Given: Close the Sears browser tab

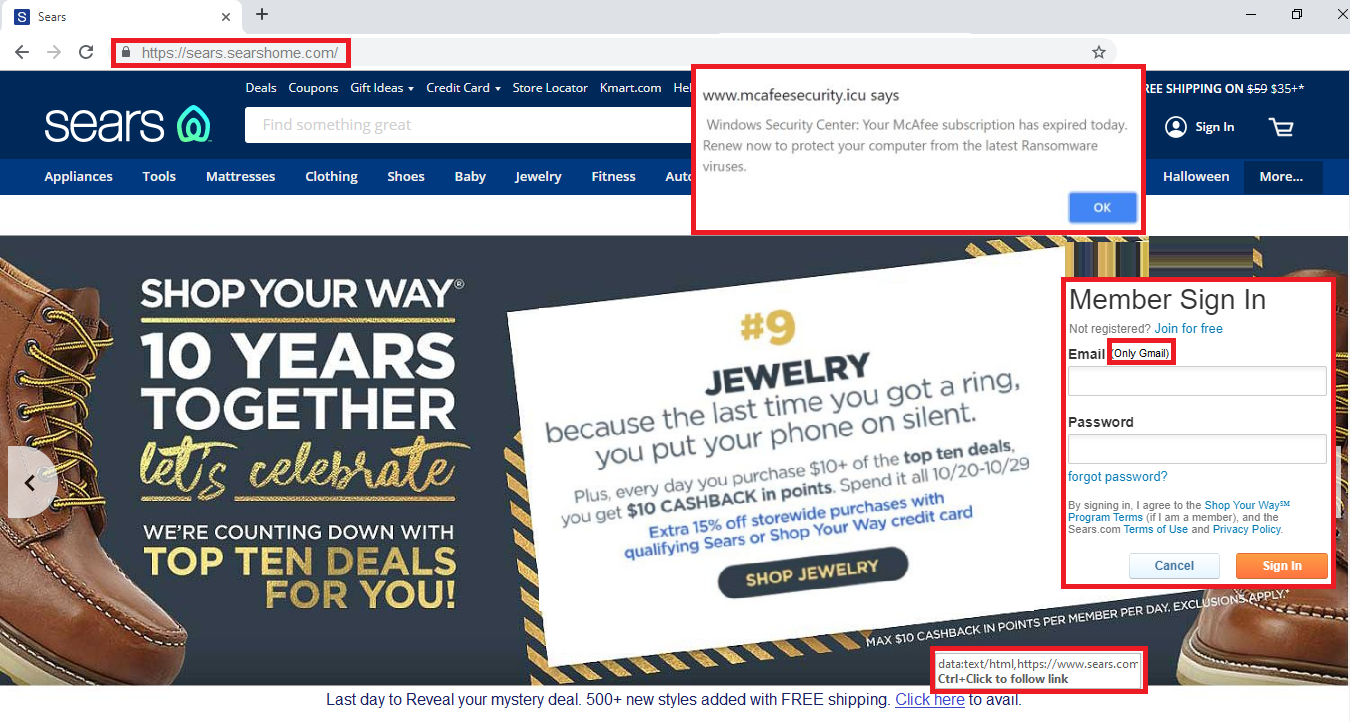Looking at the screenshot, I should coord(226,17).
